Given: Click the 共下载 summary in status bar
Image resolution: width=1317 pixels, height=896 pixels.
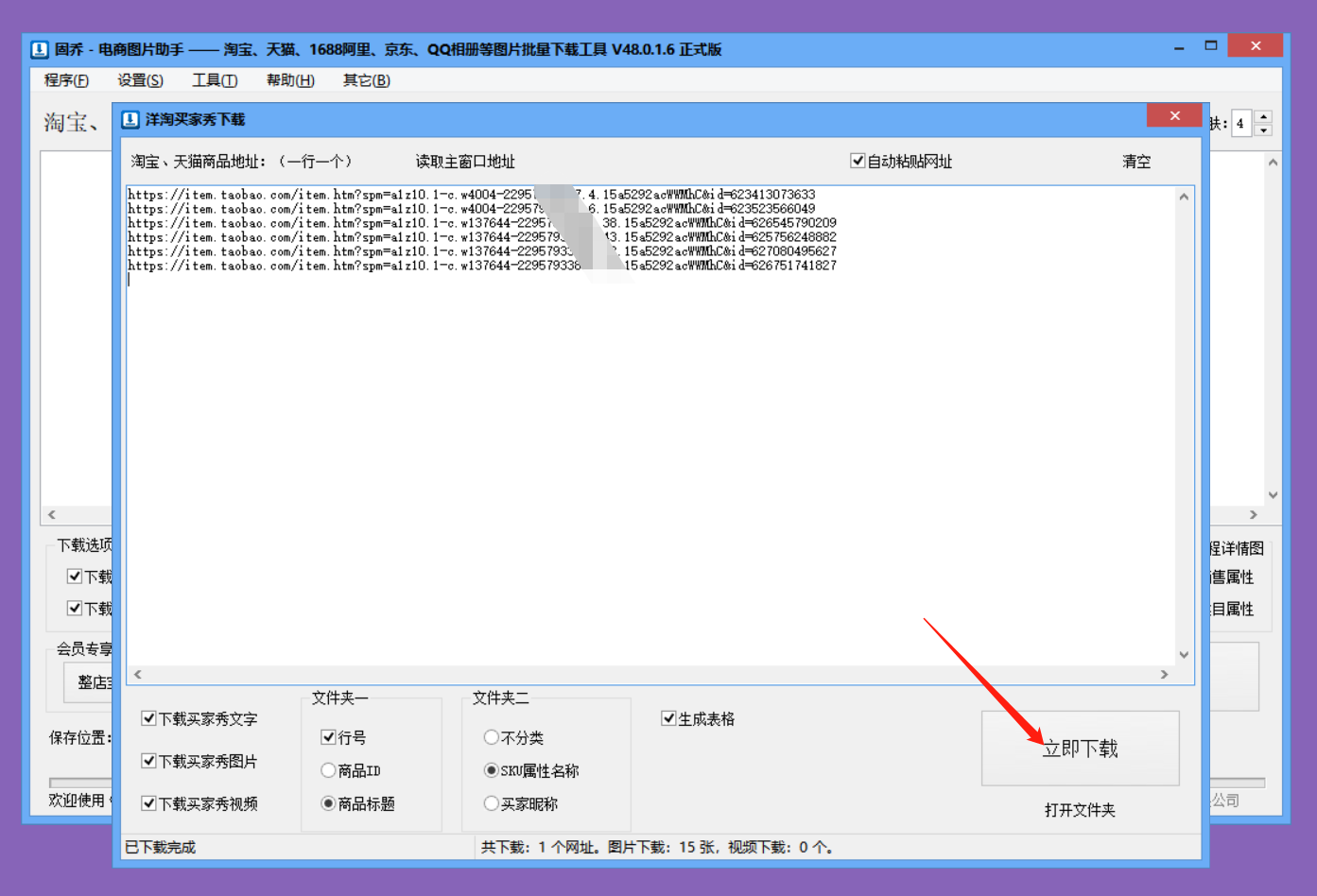Looking at the screenshot, I should 657,847.
